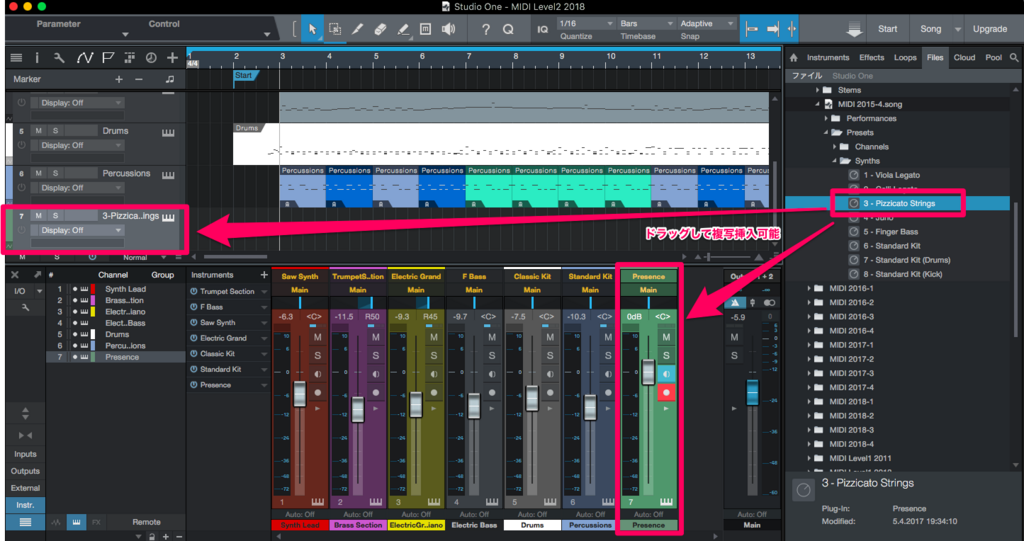Toggle record arm on Presence channel

666,392
